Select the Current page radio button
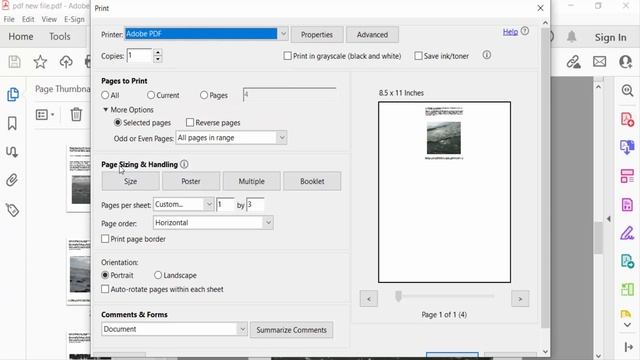The image size is (640, 360). tap(151, 95)
